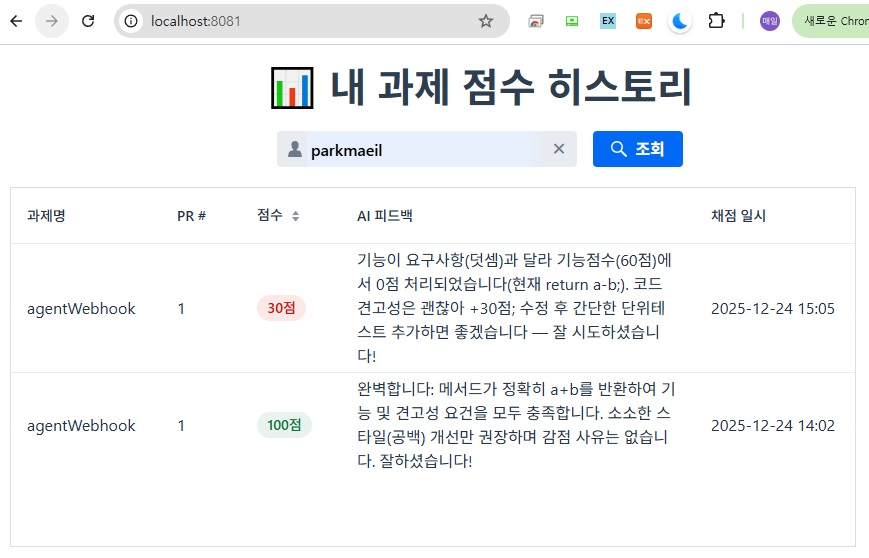Click feedback text starting 기능이 요구사항
Screen dimensions: 869x558
coord(514,308)
